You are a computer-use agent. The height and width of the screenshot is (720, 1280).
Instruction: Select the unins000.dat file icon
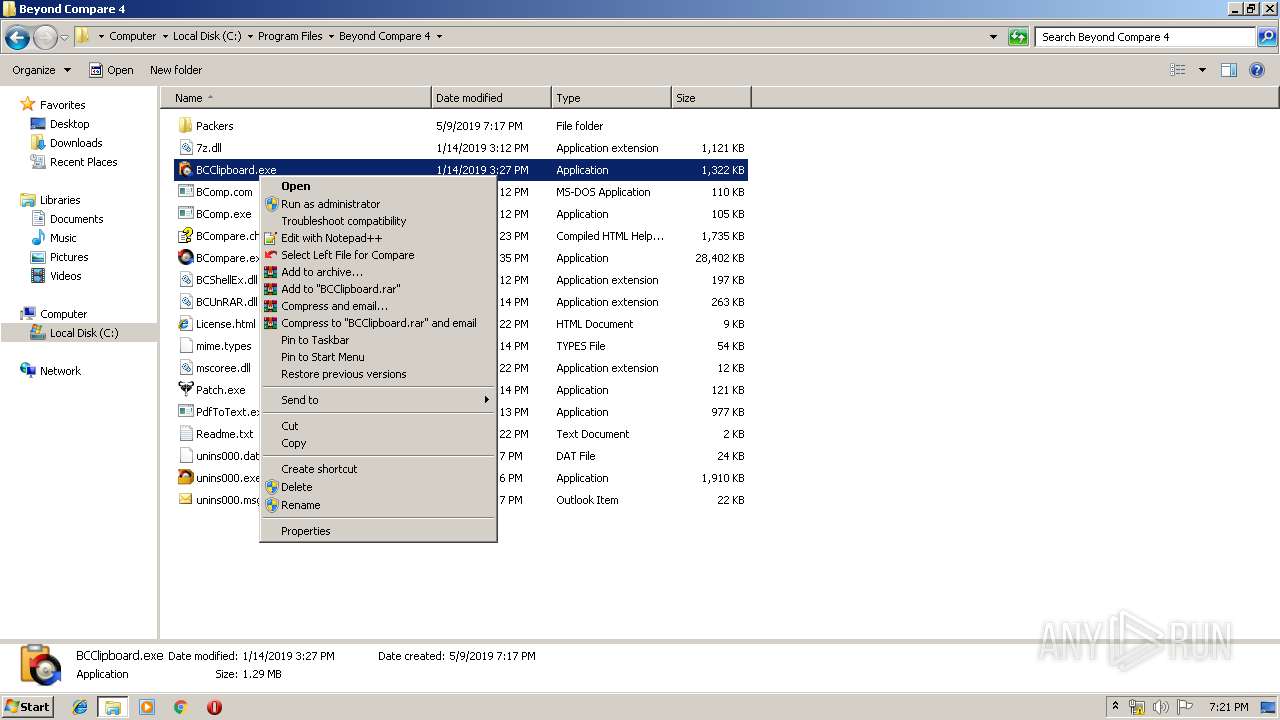pos(185,456)
